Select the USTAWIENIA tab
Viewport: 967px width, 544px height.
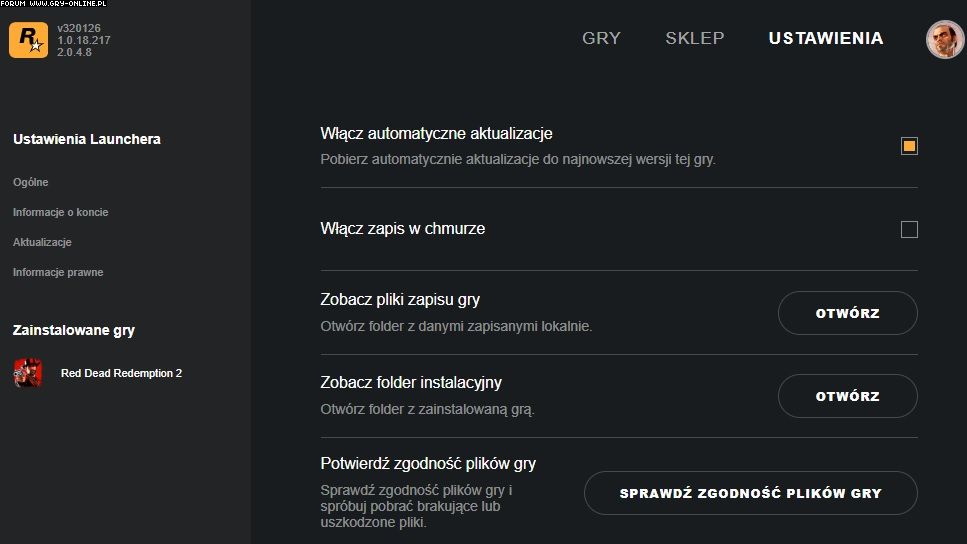[x=825, y=38]
